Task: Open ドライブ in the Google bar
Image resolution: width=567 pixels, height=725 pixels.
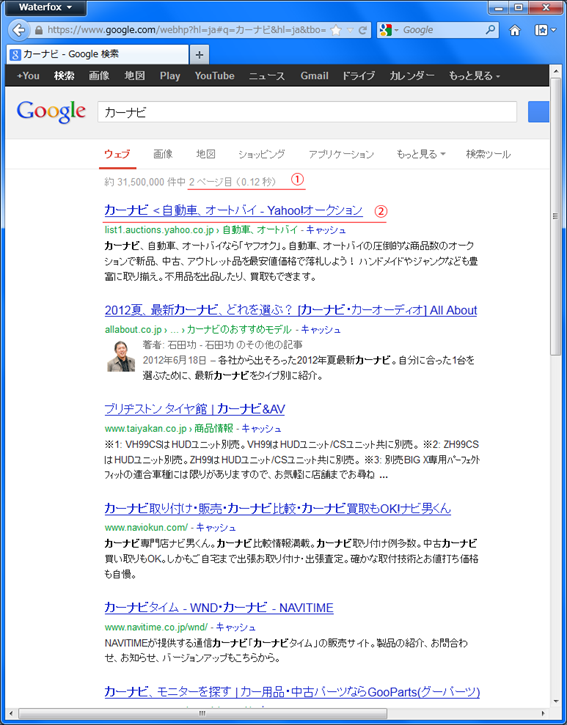Action: 358,76
